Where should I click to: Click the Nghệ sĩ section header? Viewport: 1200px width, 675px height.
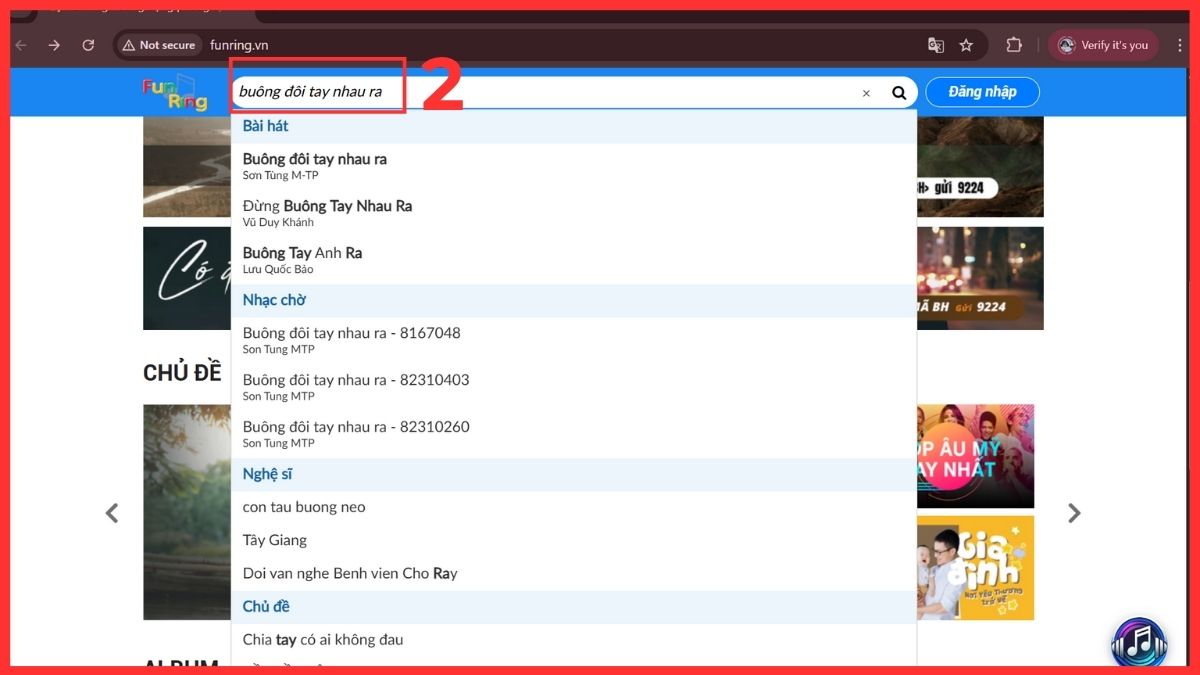point(574,474)
